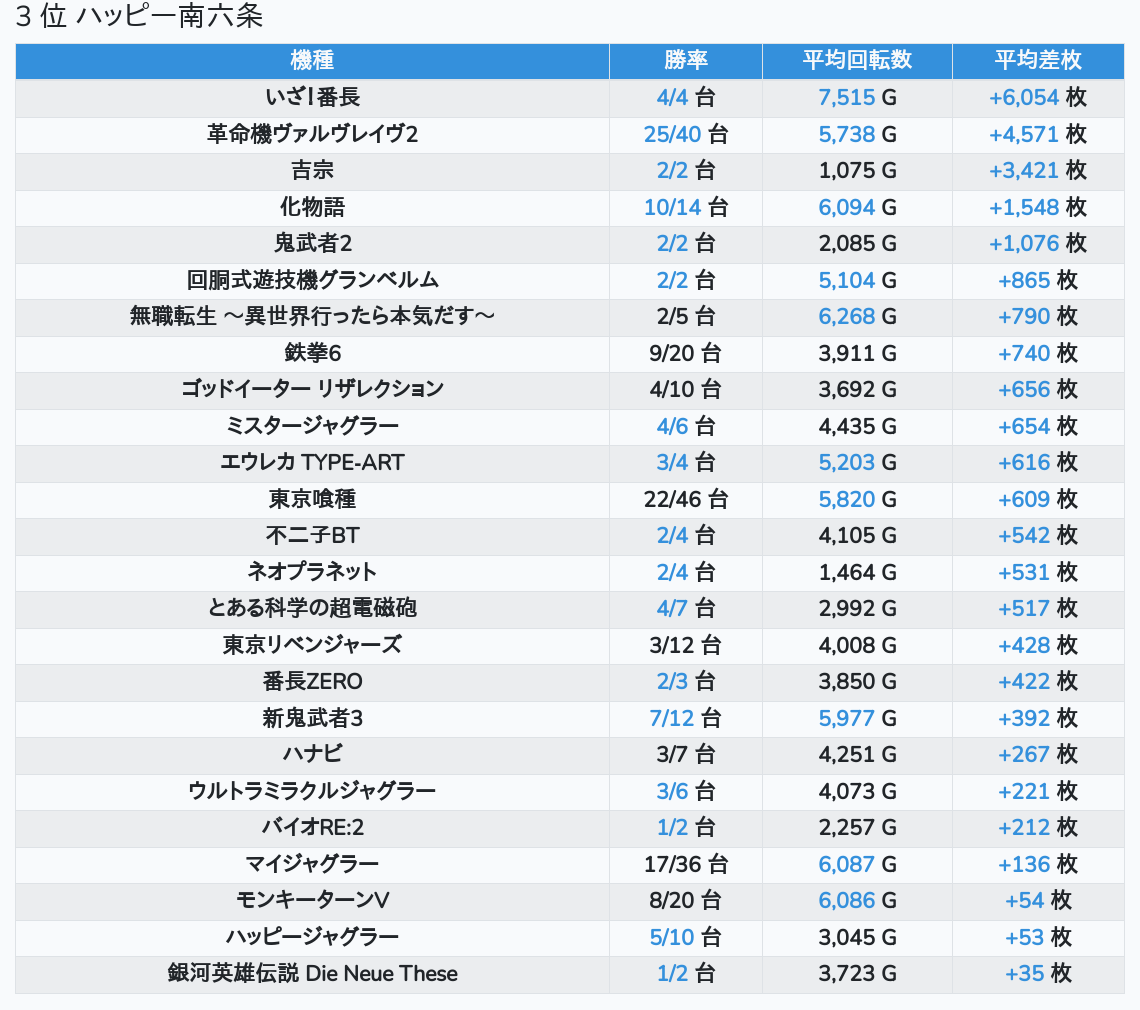Click the 機種 column header
Image resolution: width=1140 pixels, height=1010 pixels.
click(x=312, y=61)
